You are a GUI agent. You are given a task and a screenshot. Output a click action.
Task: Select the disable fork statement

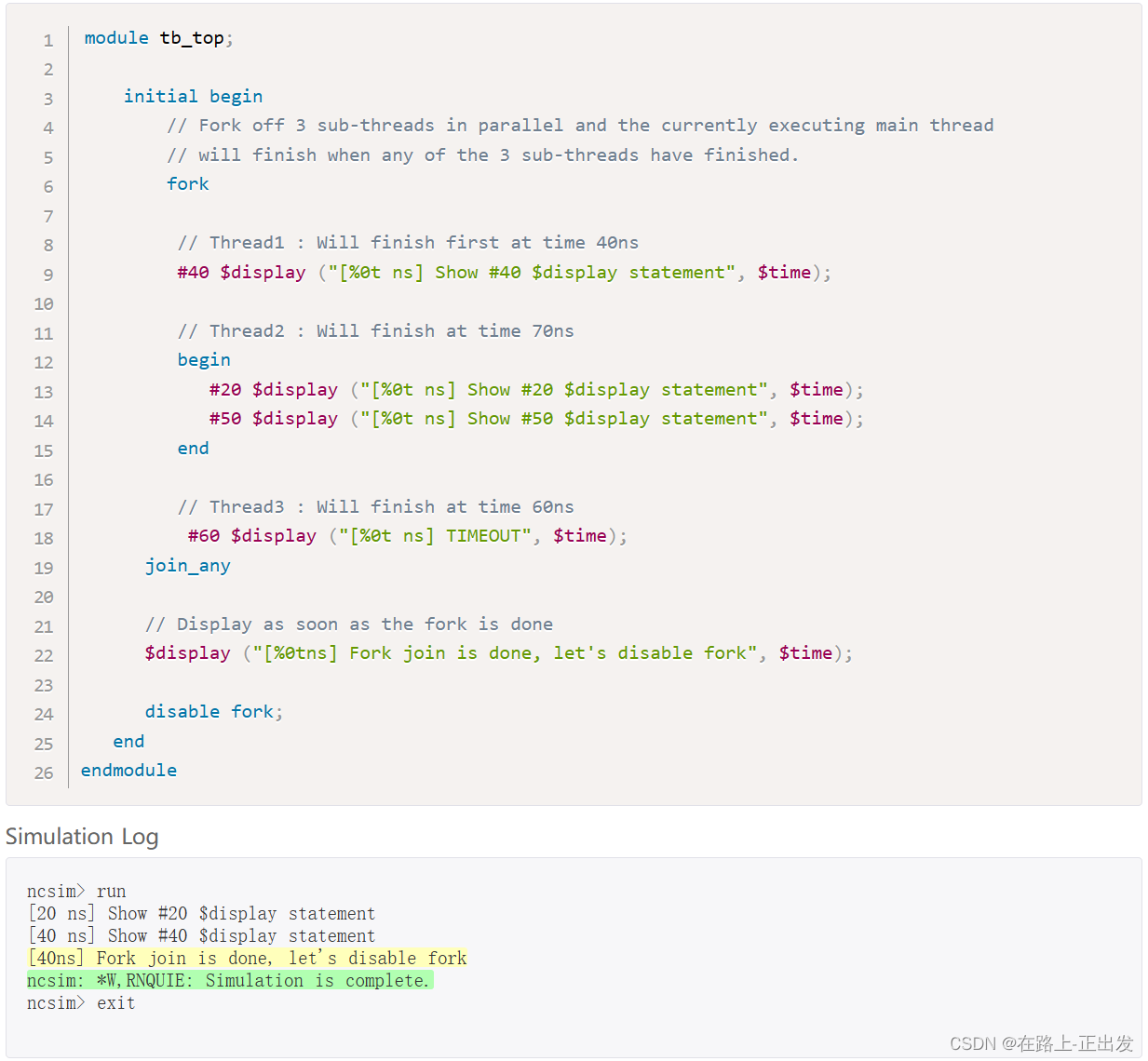[212, 711]
